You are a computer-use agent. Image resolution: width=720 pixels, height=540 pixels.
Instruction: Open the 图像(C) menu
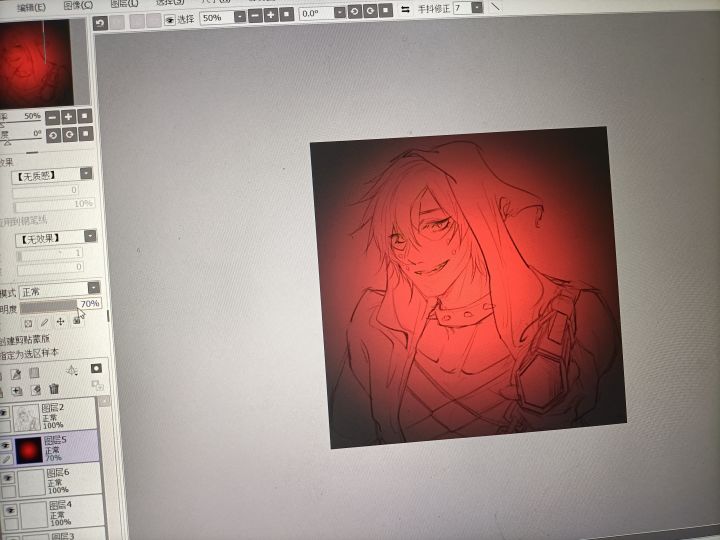click(78, 6)
